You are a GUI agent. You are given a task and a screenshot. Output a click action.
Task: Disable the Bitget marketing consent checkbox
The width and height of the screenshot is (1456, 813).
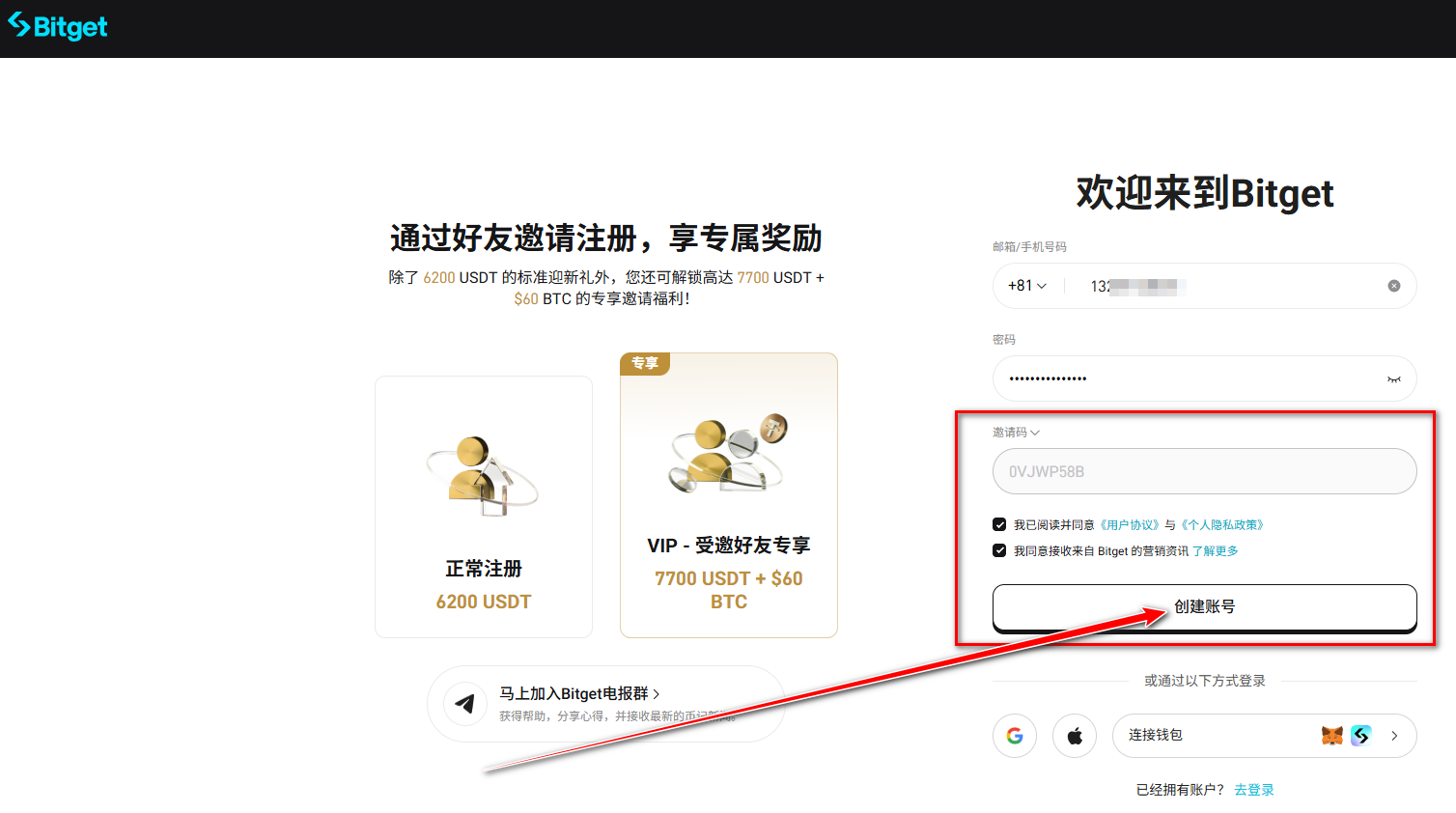999,551
